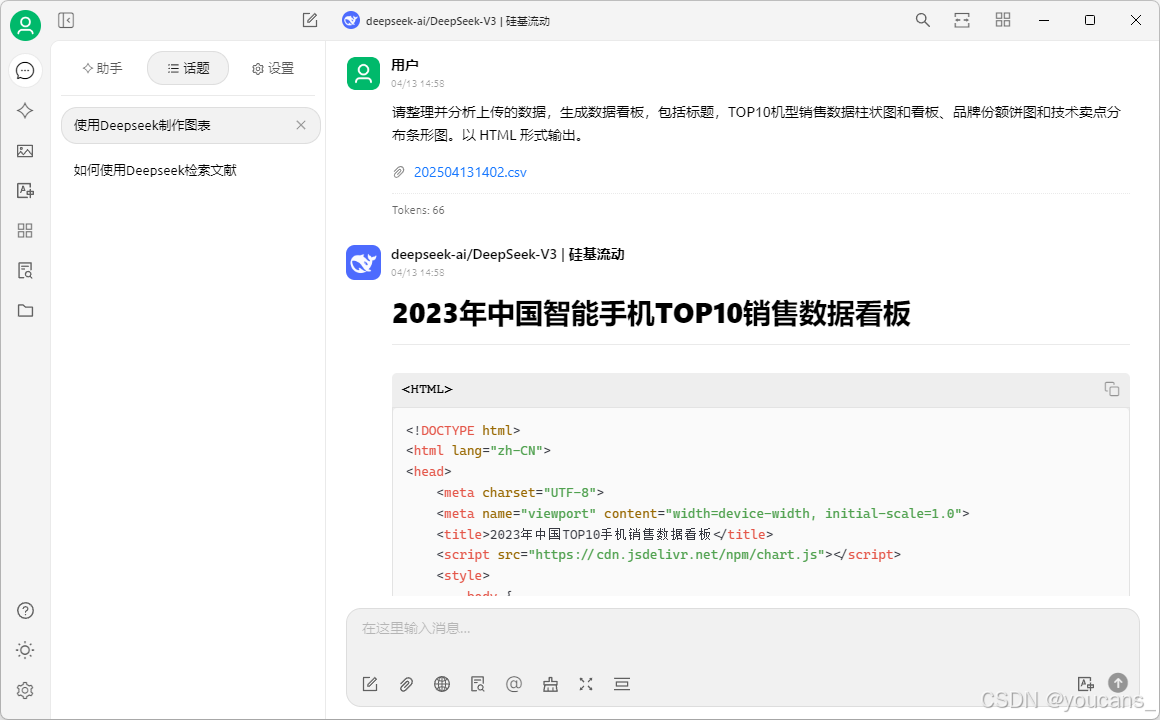Open the agents sparkle icon in the sidebar
Viewport: 1160px width, 720px height.
(25, 110)
